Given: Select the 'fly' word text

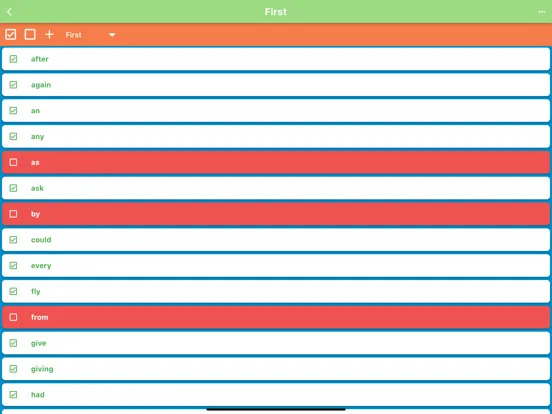Looking at the screenshot, I should (35, 291).
